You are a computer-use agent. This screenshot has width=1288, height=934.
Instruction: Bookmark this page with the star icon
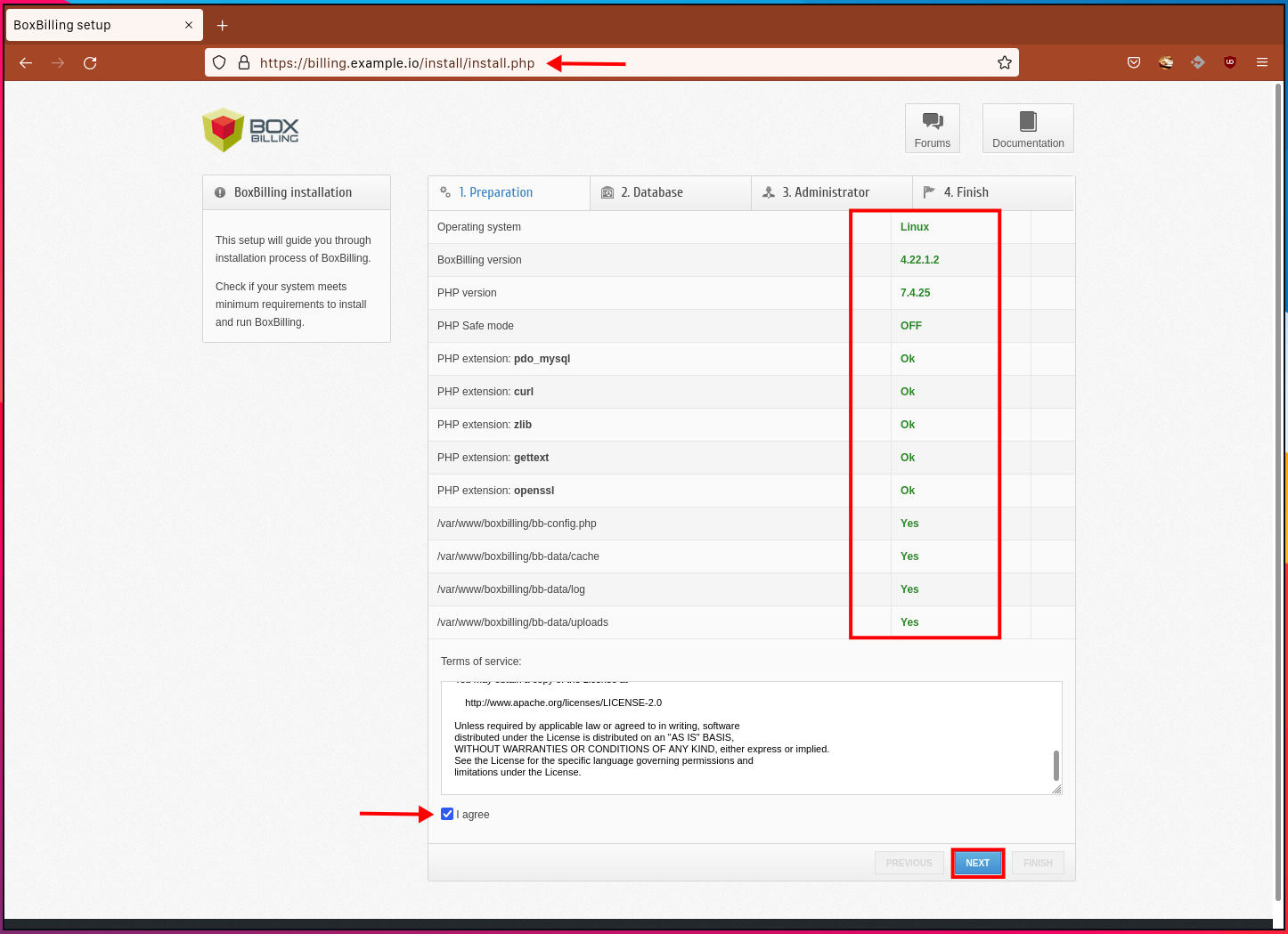1005,62
